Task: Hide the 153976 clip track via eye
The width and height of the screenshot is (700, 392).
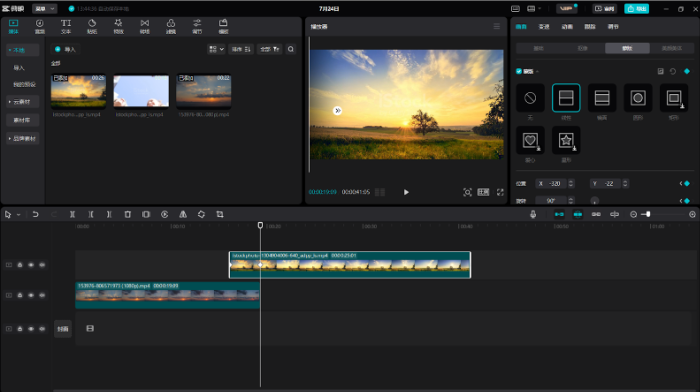Action: click(31, 295)
